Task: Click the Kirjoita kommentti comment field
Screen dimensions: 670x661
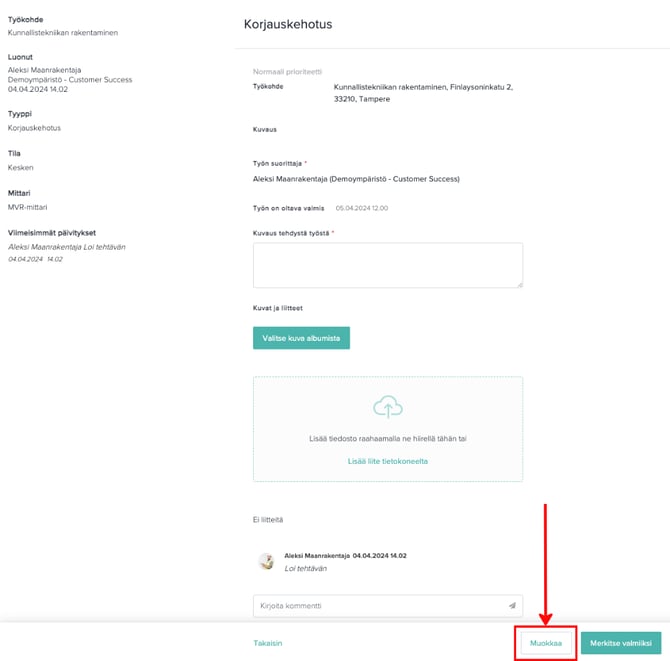Action: click(380, 606)
